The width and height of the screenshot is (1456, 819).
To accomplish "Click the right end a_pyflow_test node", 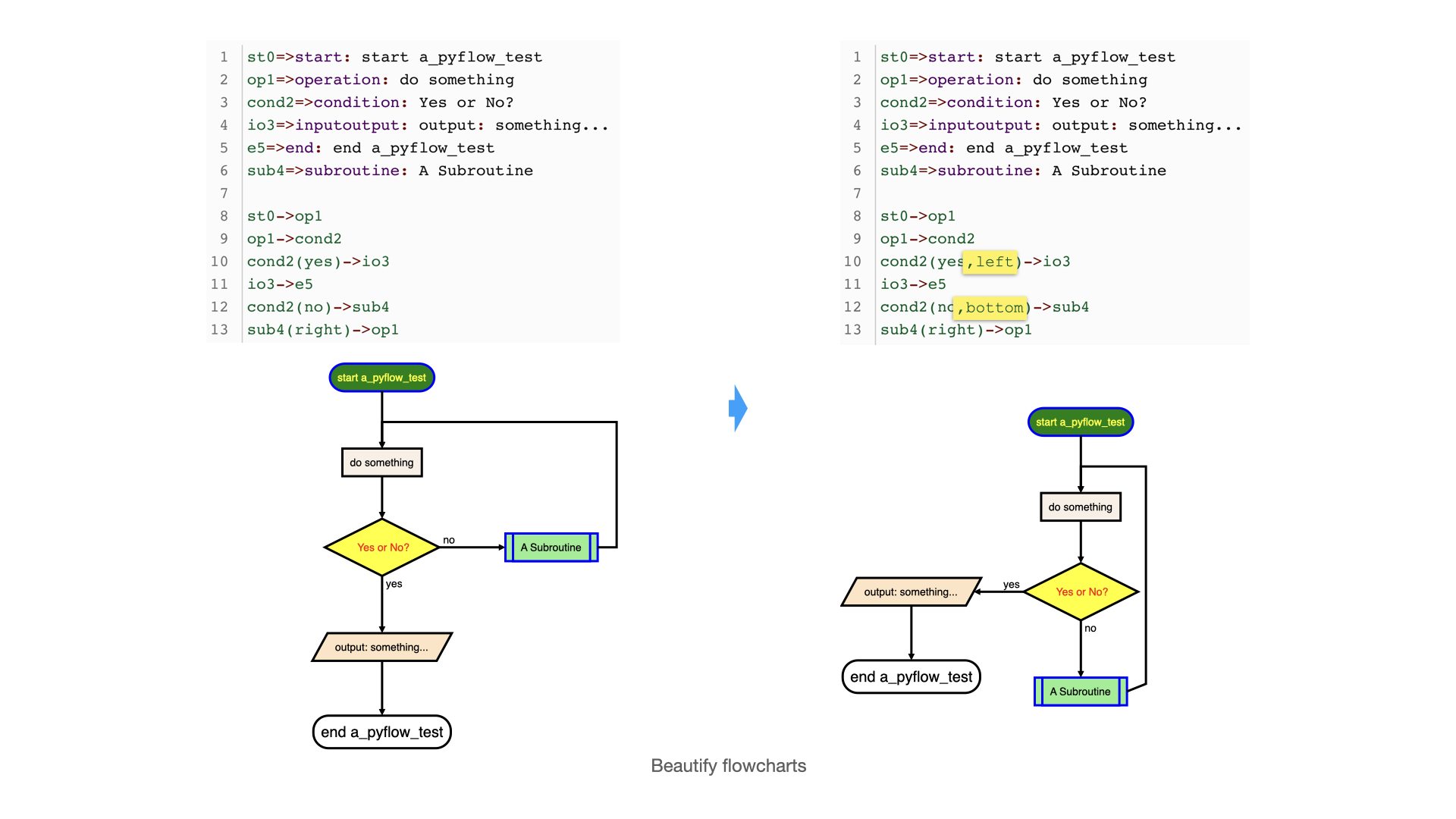I will click(911, 676).
